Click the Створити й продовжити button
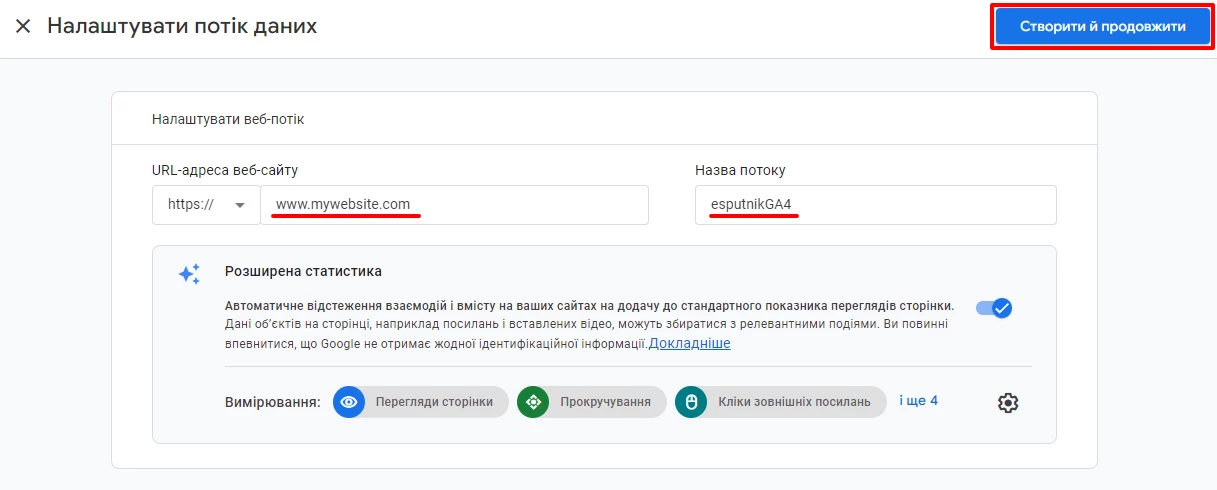The image size is (1217, 490). pos(1102,27)
